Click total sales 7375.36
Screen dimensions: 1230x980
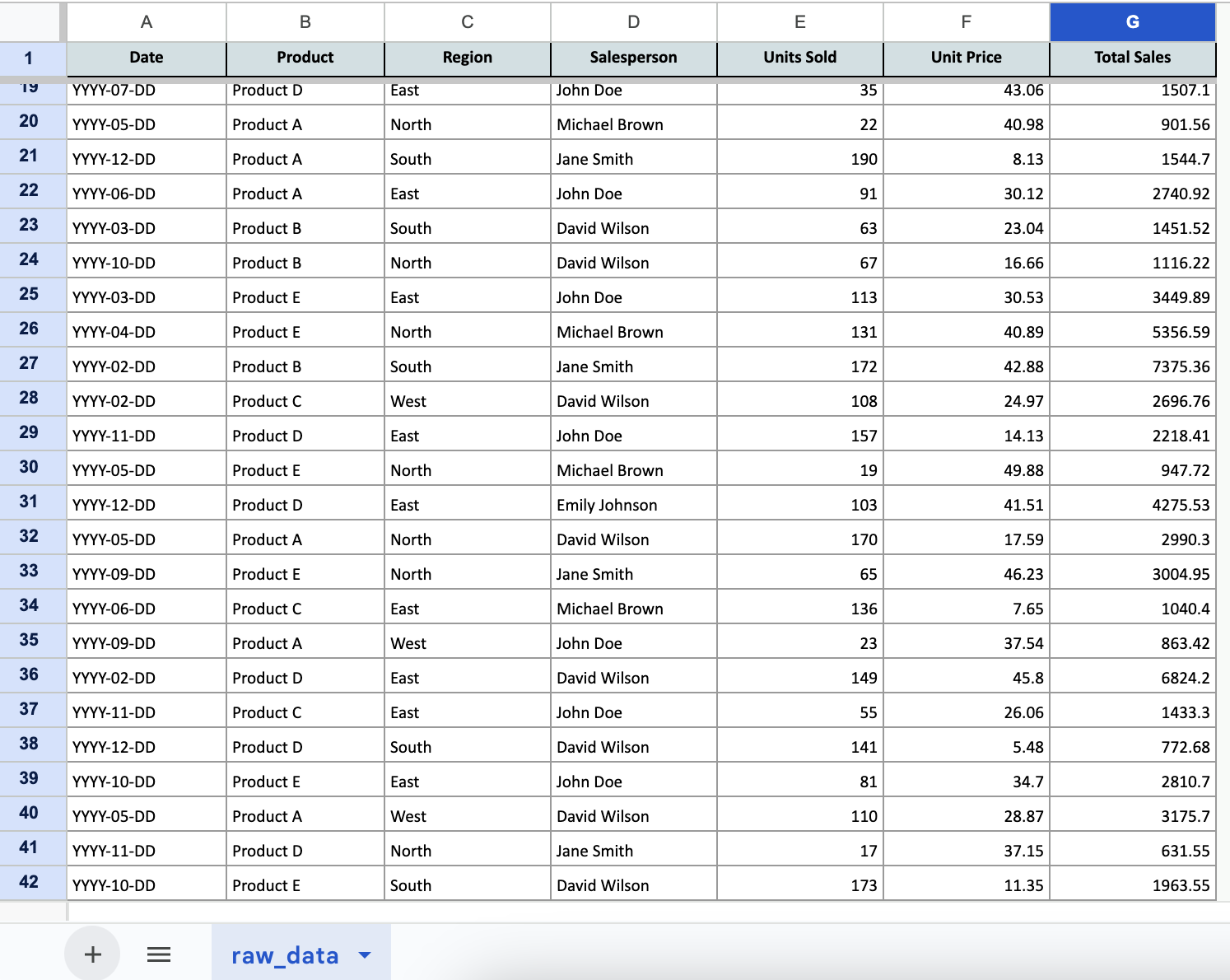(1133, 366)
